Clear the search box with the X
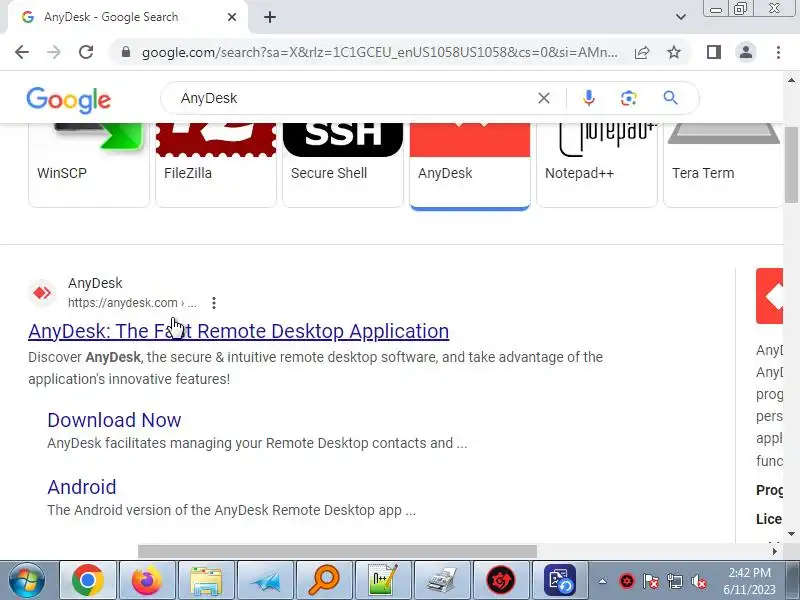800x600 pixels. [x=544, y=98]
